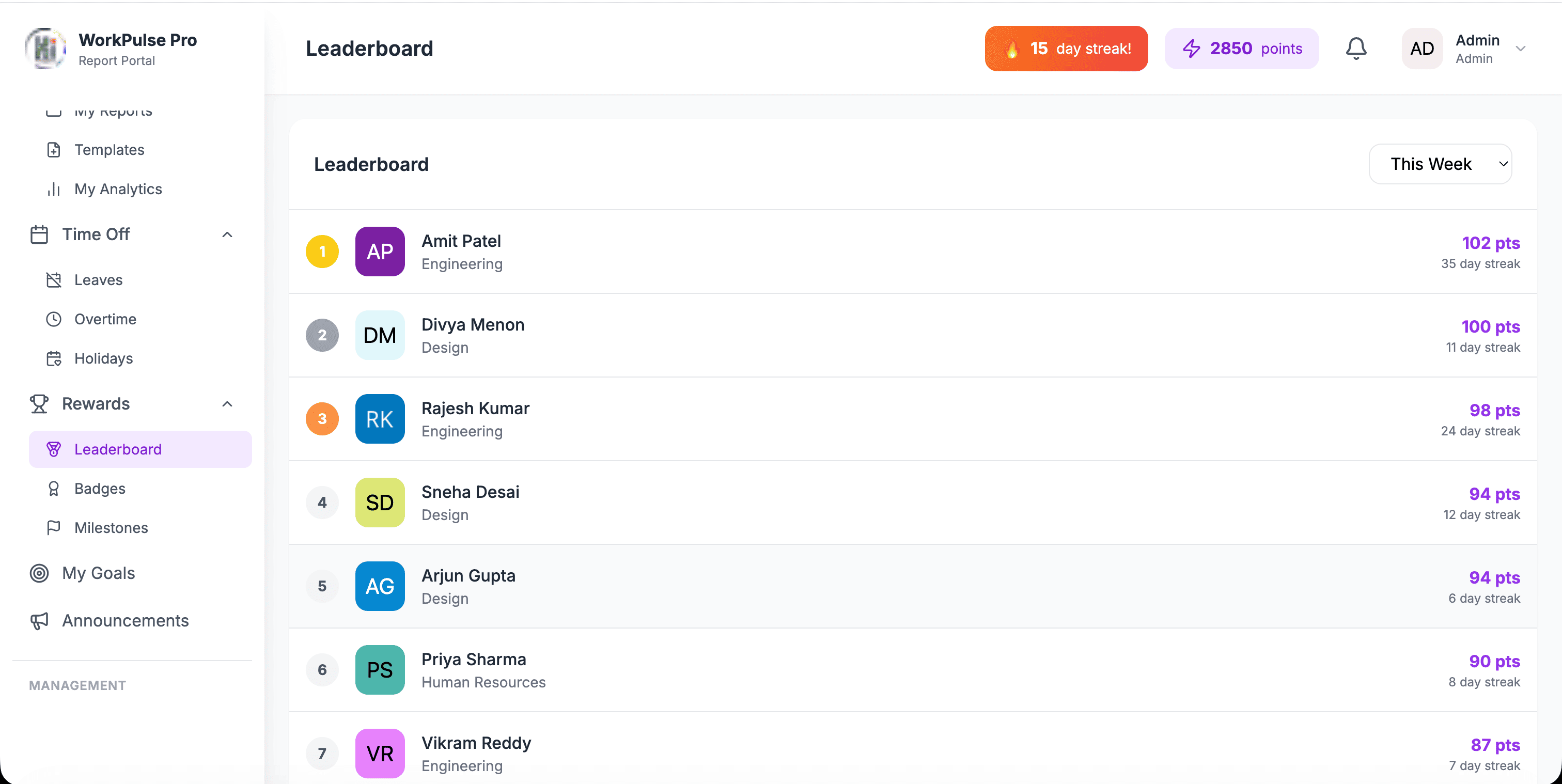The image size is (1562, 784).
Task: Collapse the Rewards section chevron
Action: pos(227,404)
